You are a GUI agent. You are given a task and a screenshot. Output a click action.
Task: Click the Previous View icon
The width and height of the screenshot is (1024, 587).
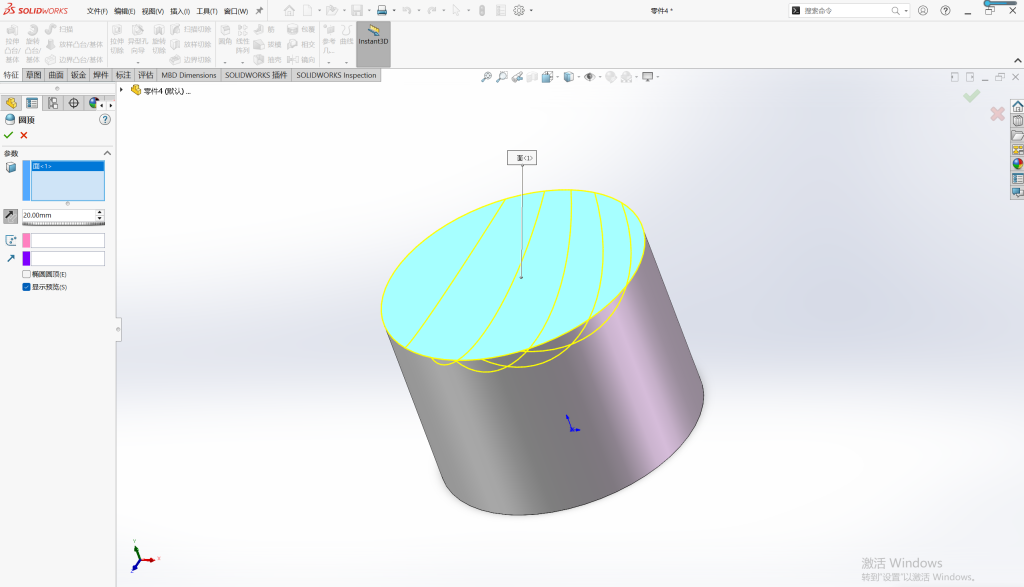[x=517, y=77]
